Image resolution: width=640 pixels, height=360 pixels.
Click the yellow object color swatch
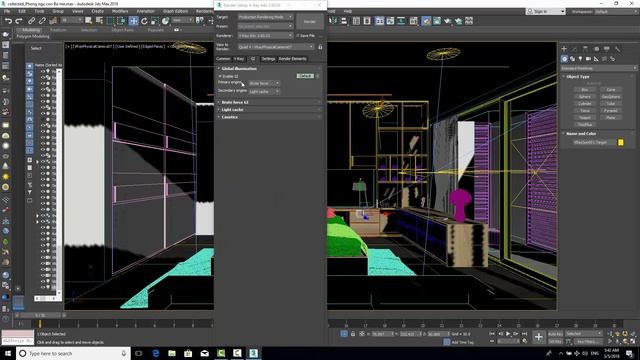(x=621, y=142)
